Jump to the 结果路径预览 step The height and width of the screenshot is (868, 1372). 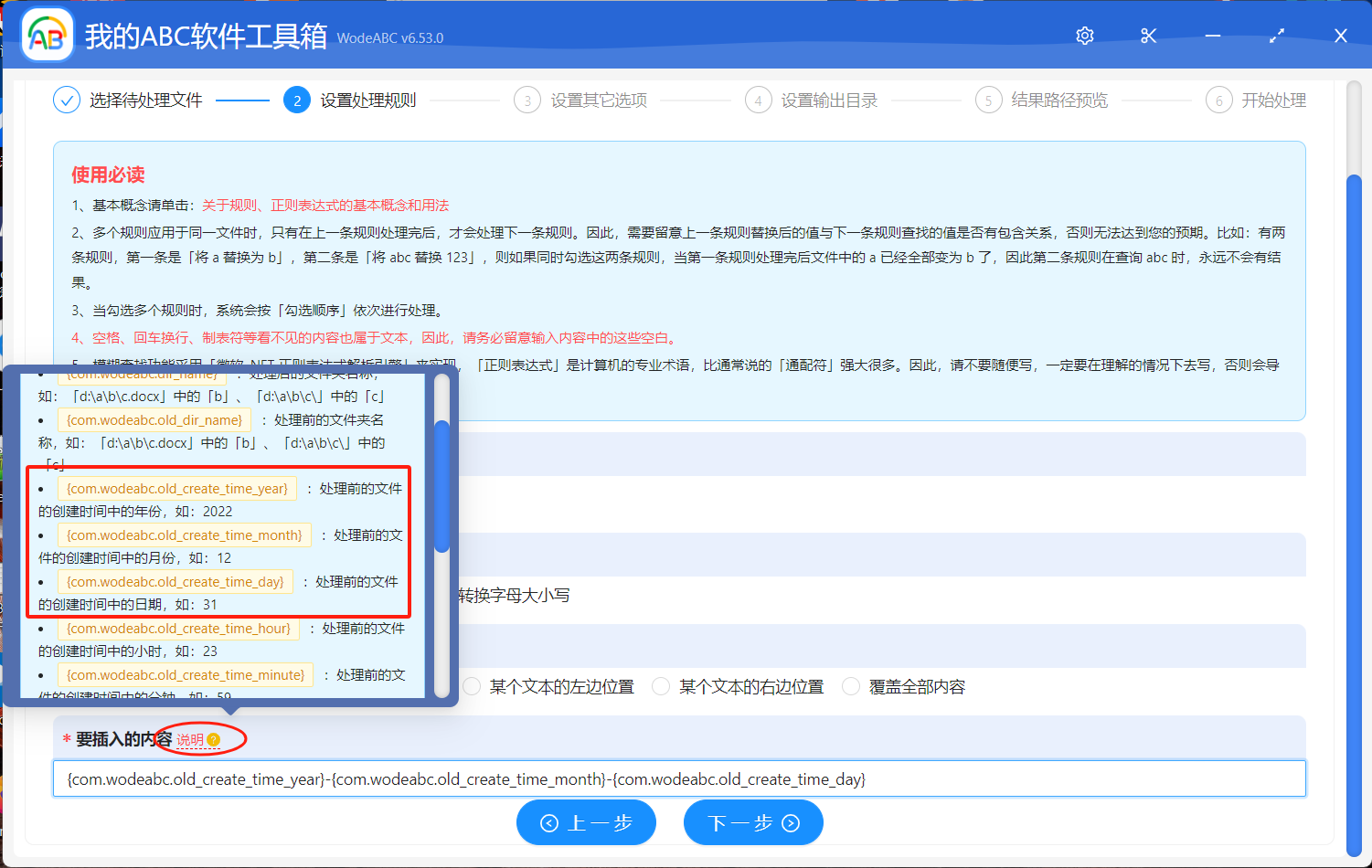coord(1058,101)
